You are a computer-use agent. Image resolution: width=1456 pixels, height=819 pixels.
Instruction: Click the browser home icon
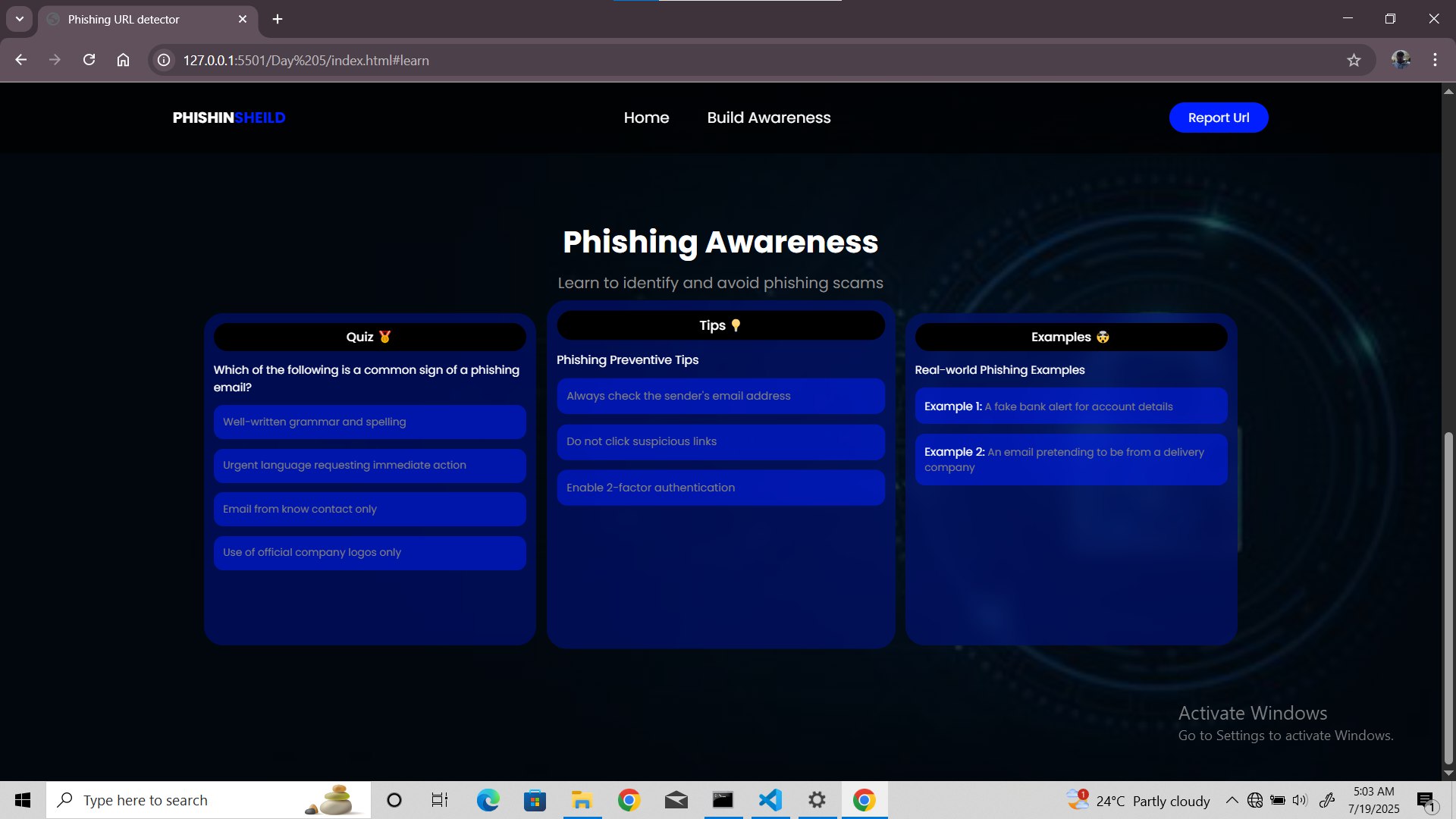click(123, 60)
